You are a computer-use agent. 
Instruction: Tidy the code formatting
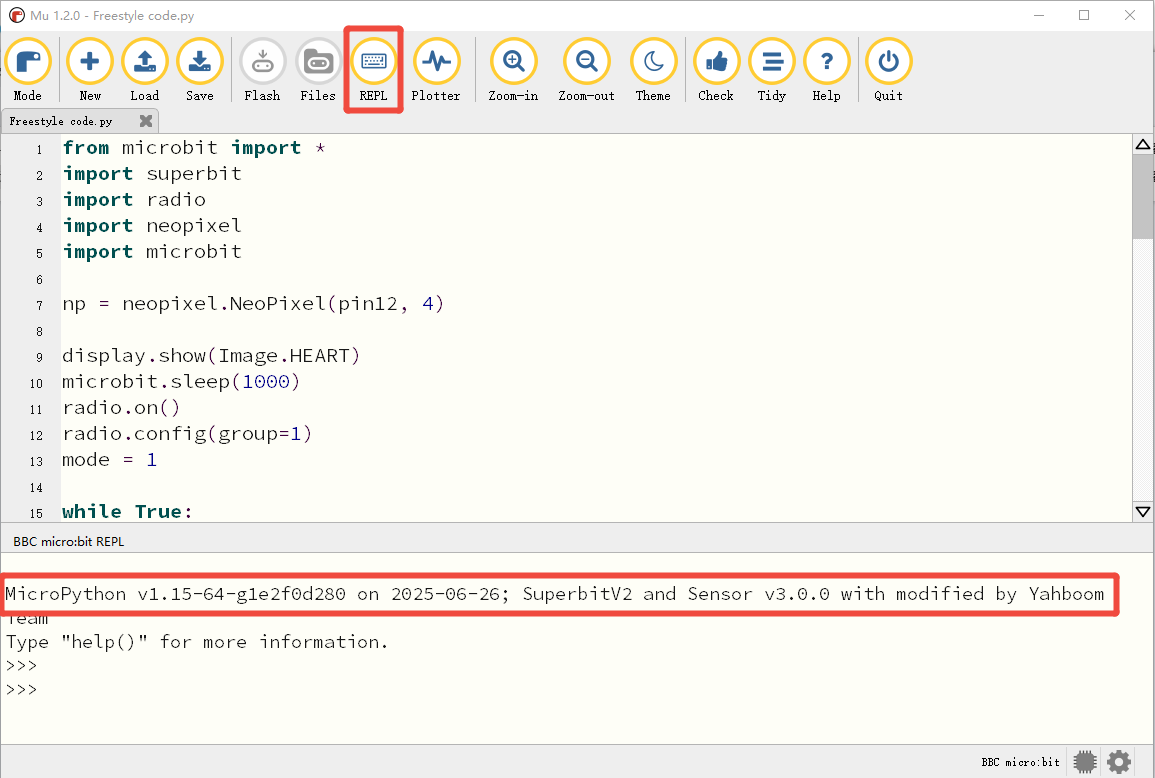click(772, 70)
